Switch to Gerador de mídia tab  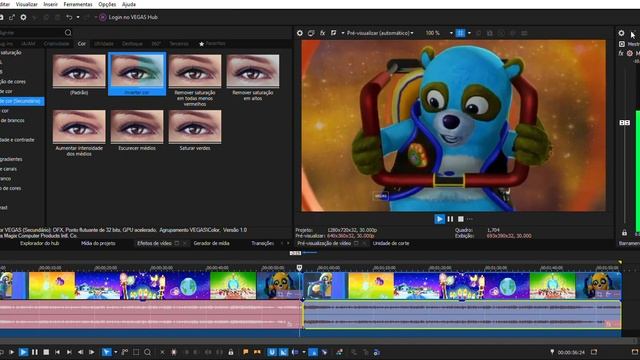click(x=211, y=243)
